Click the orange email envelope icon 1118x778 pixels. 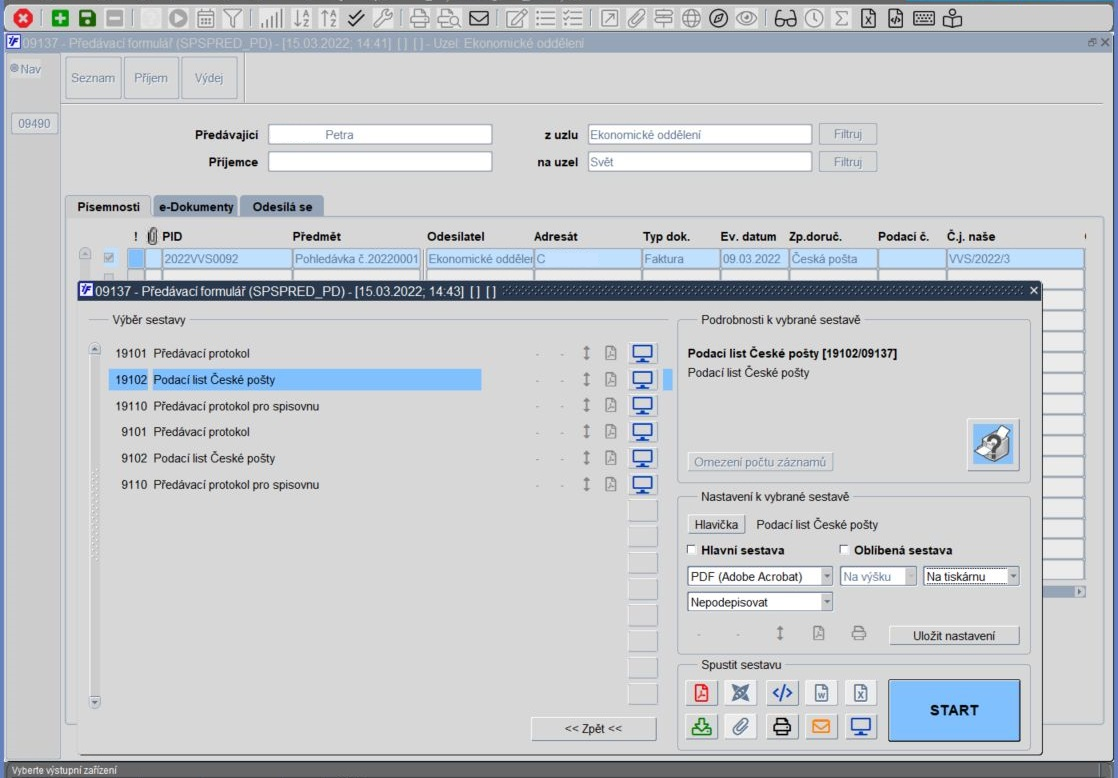pyautogui.click(x=821, y=727)
